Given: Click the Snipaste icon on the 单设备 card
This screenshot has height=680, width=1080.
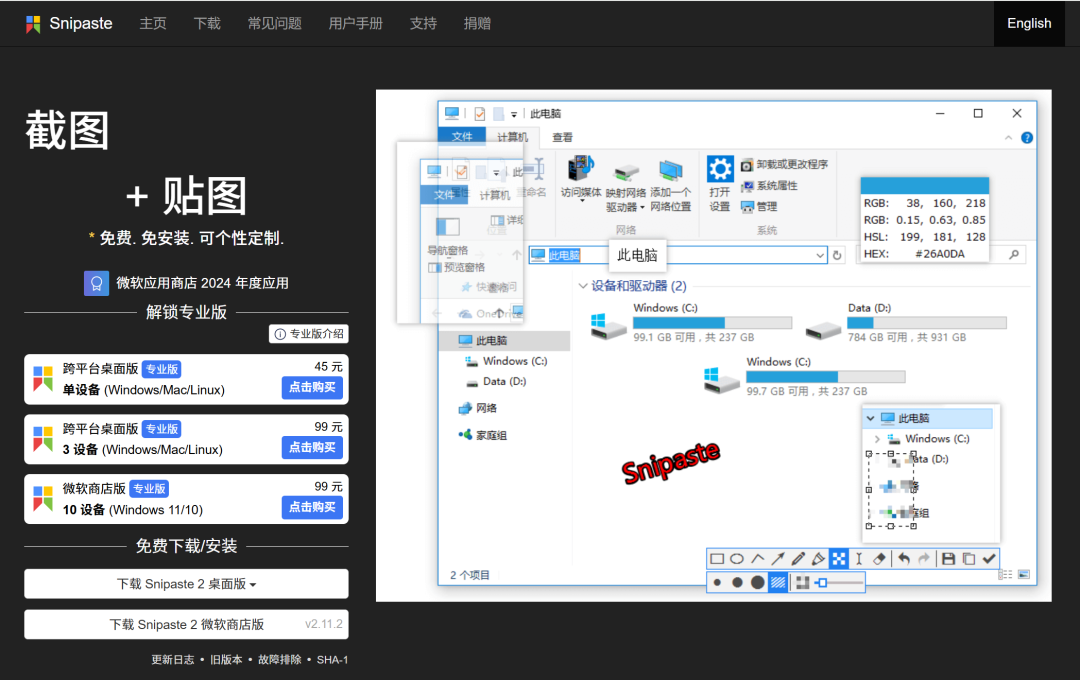Looking at the screenshot, I should click(43, 379).
